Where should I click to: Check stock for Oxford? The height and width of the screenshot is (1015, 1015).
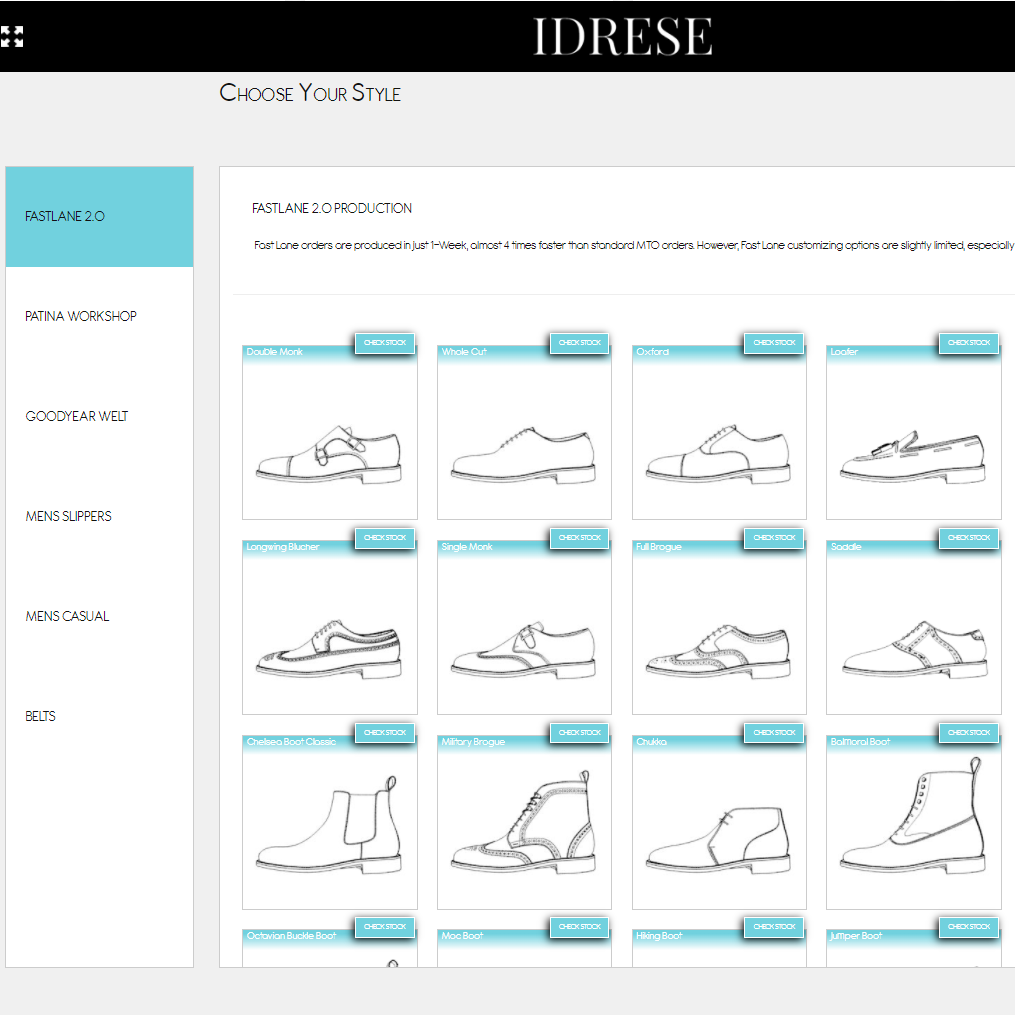(774, 342)
